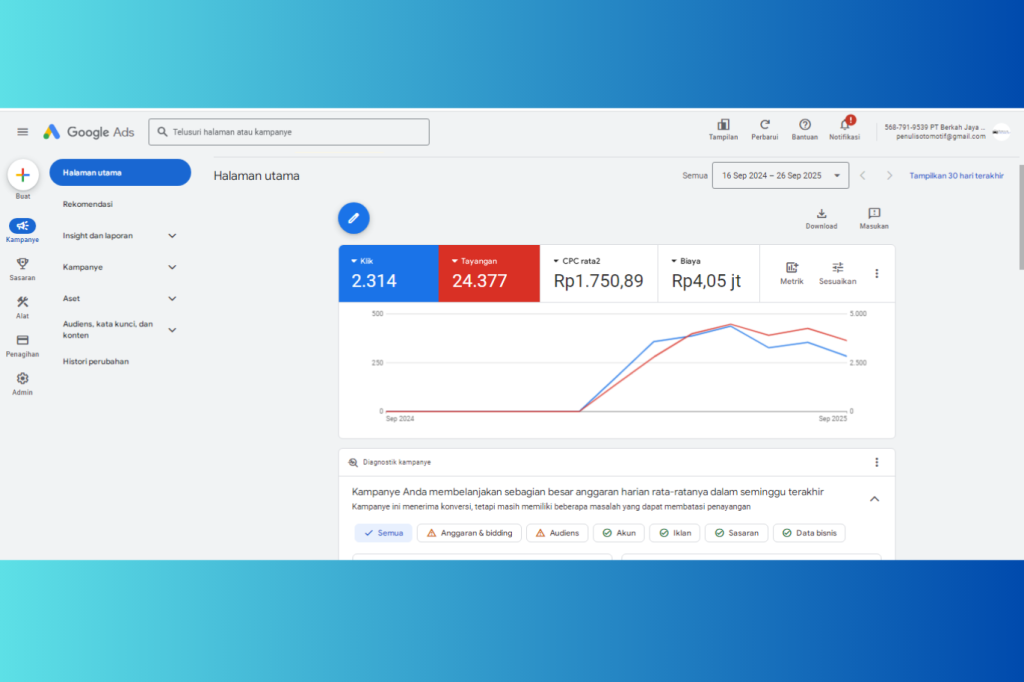The height and width of the screenshot is (682, 1024).
Task: Click the blue pencil edit button
Action: [353, 217]
